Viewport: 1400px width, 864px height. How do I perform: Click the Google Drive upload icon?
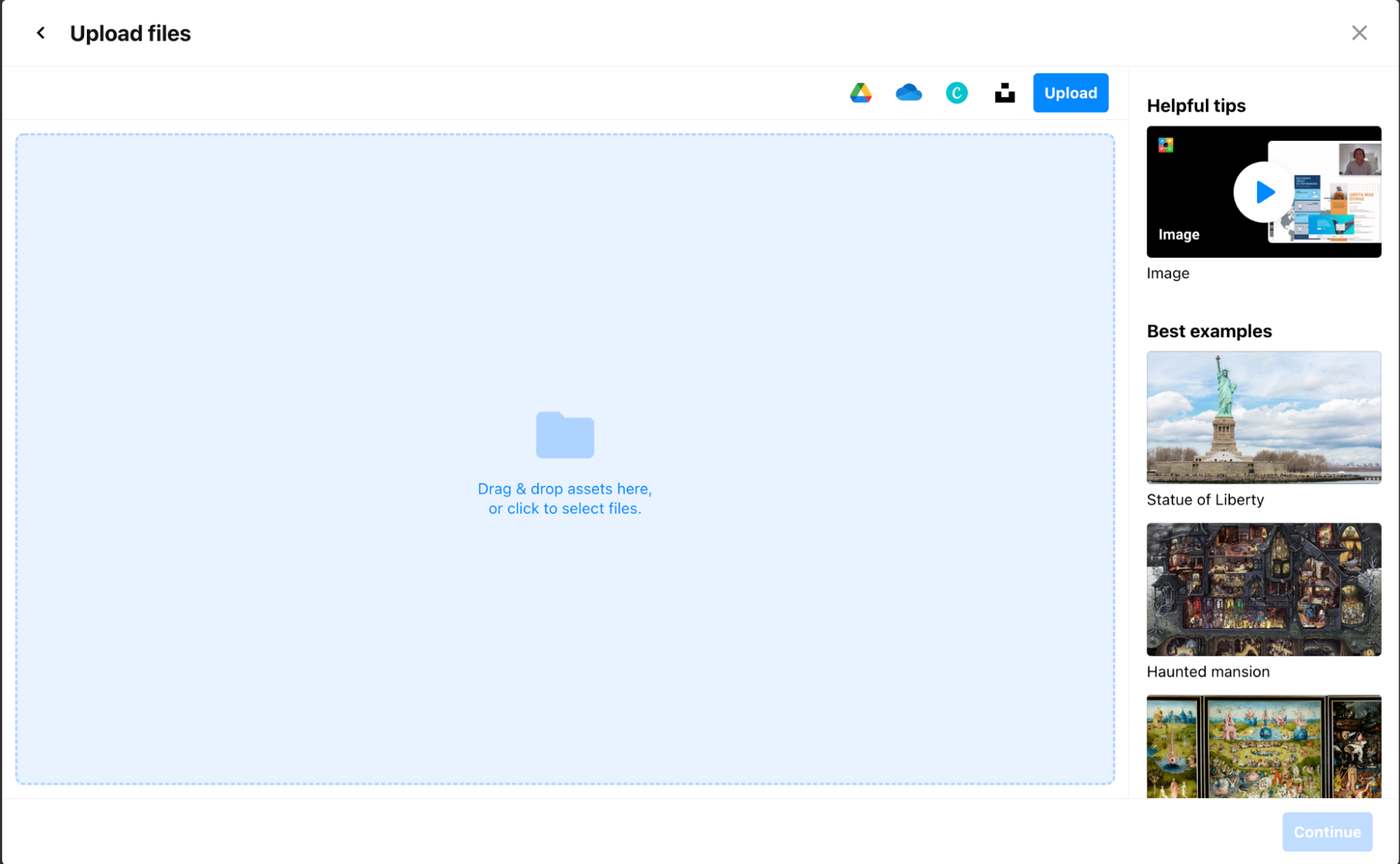pyautogui.click(x=861, y=92)
